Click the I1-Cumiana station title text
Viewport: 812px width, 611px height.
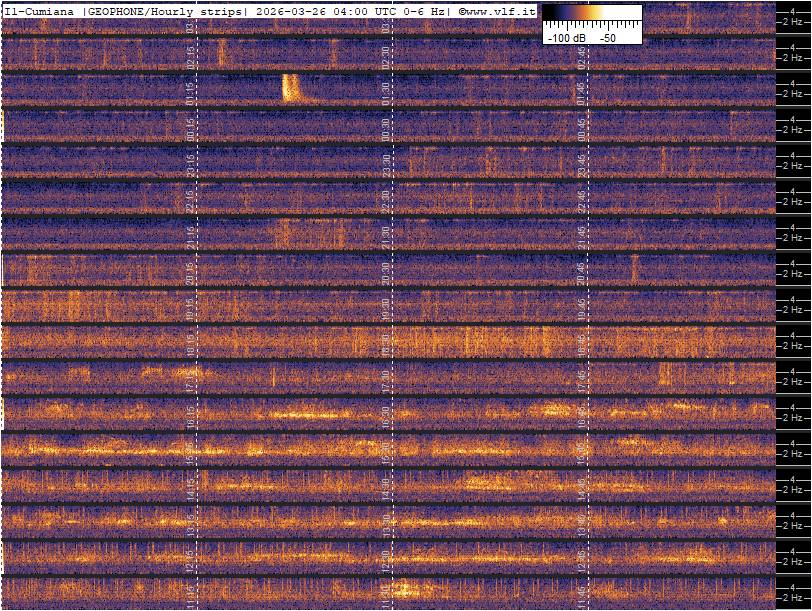point(39,10)
